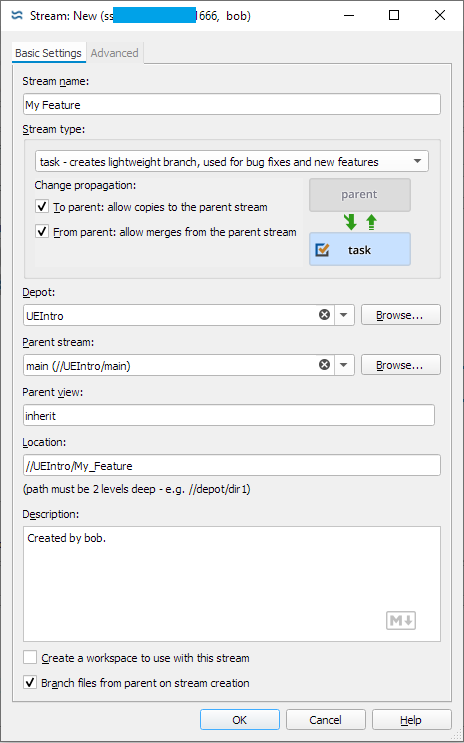
Task: Click the task stream checkmark icon
Action: (322, 250)
